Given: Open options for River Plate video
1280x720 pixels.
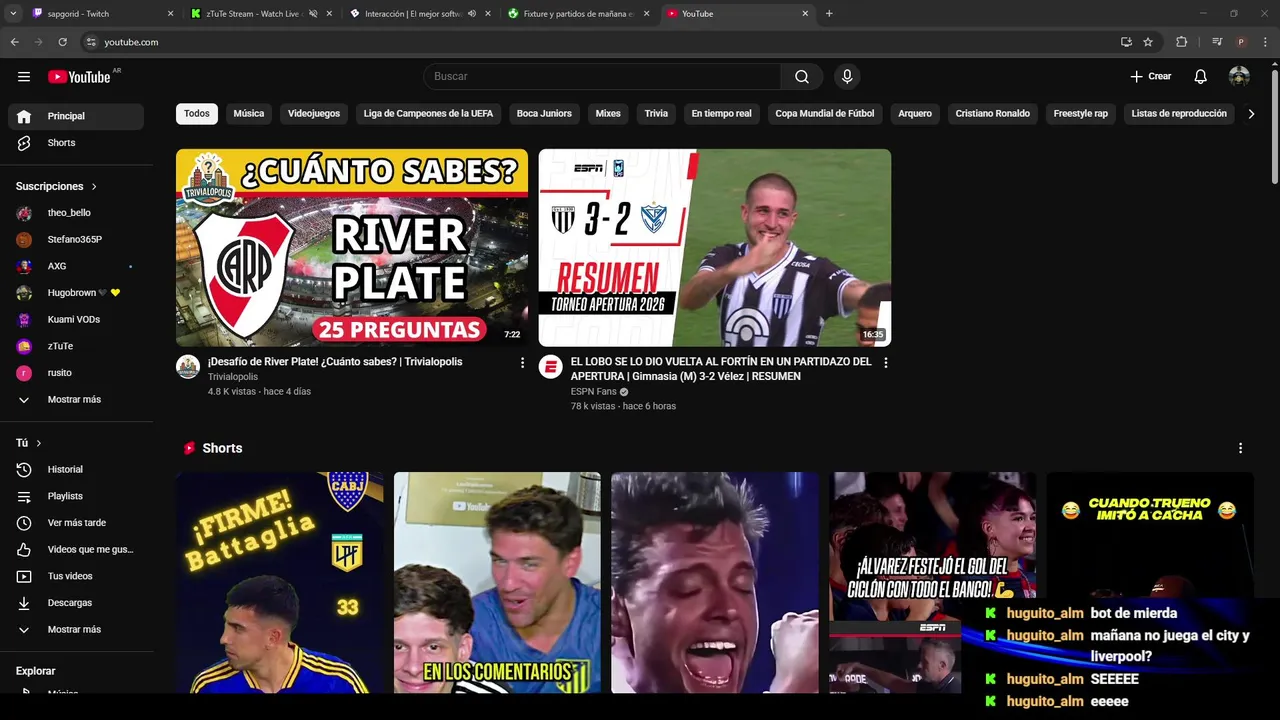Looking at the screenshot, I should (x=522, y=363).
